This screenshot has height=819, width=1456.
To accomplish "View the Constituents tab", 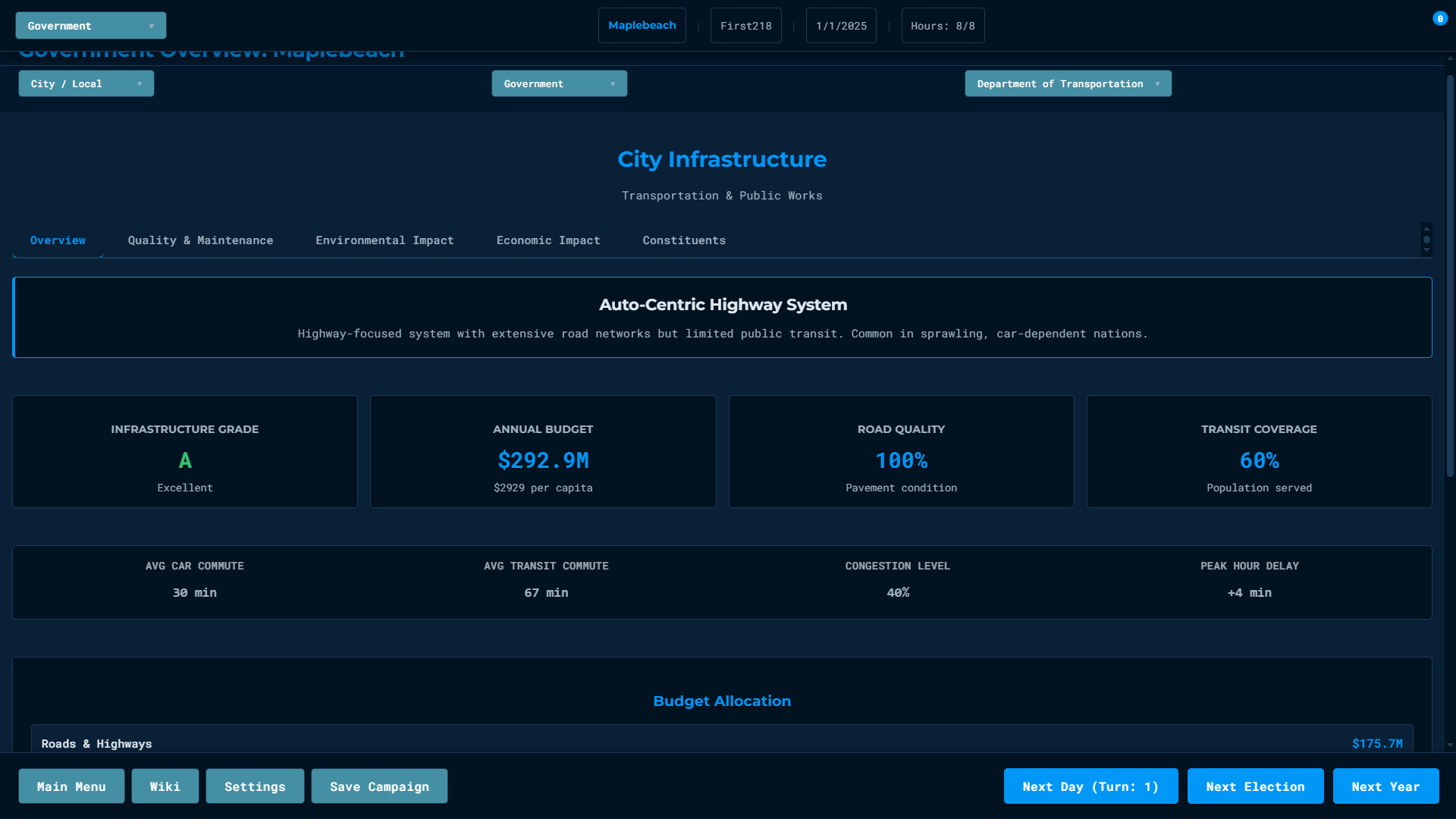I will (683, 240).
